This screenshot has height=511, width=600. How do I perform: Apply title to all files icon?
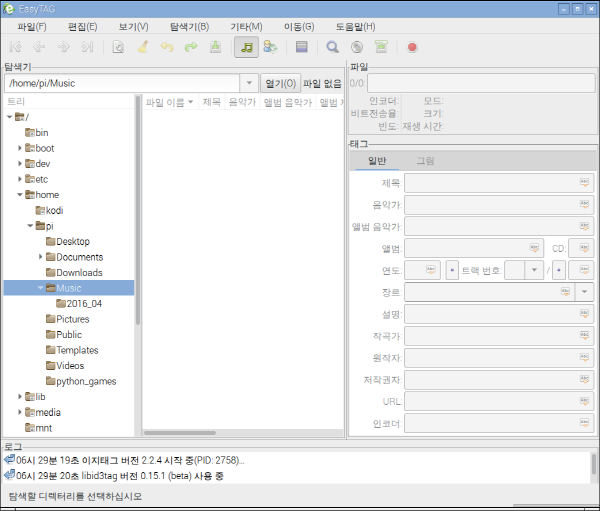584,183
